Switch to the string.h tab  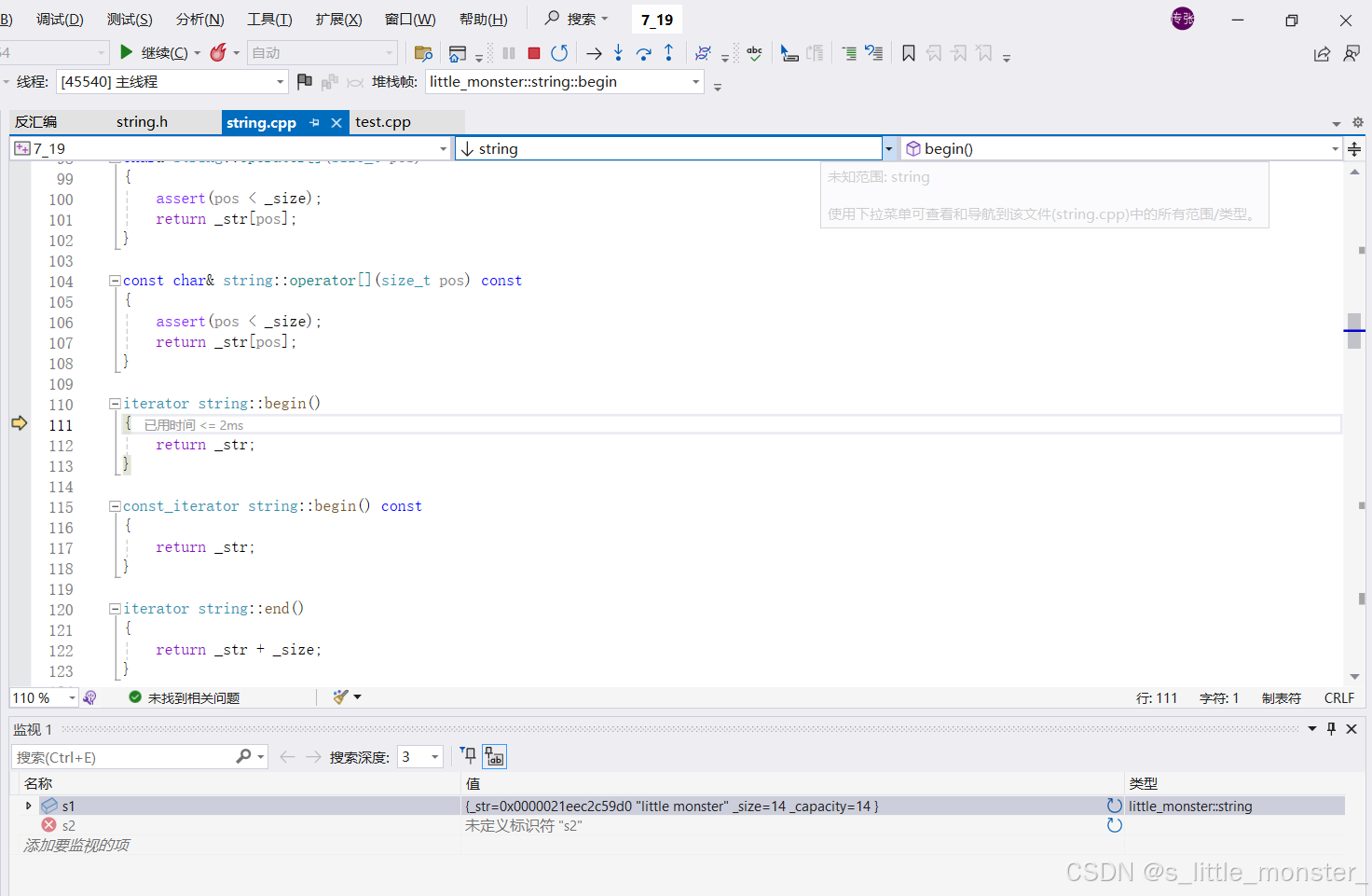tap(142, 122)
